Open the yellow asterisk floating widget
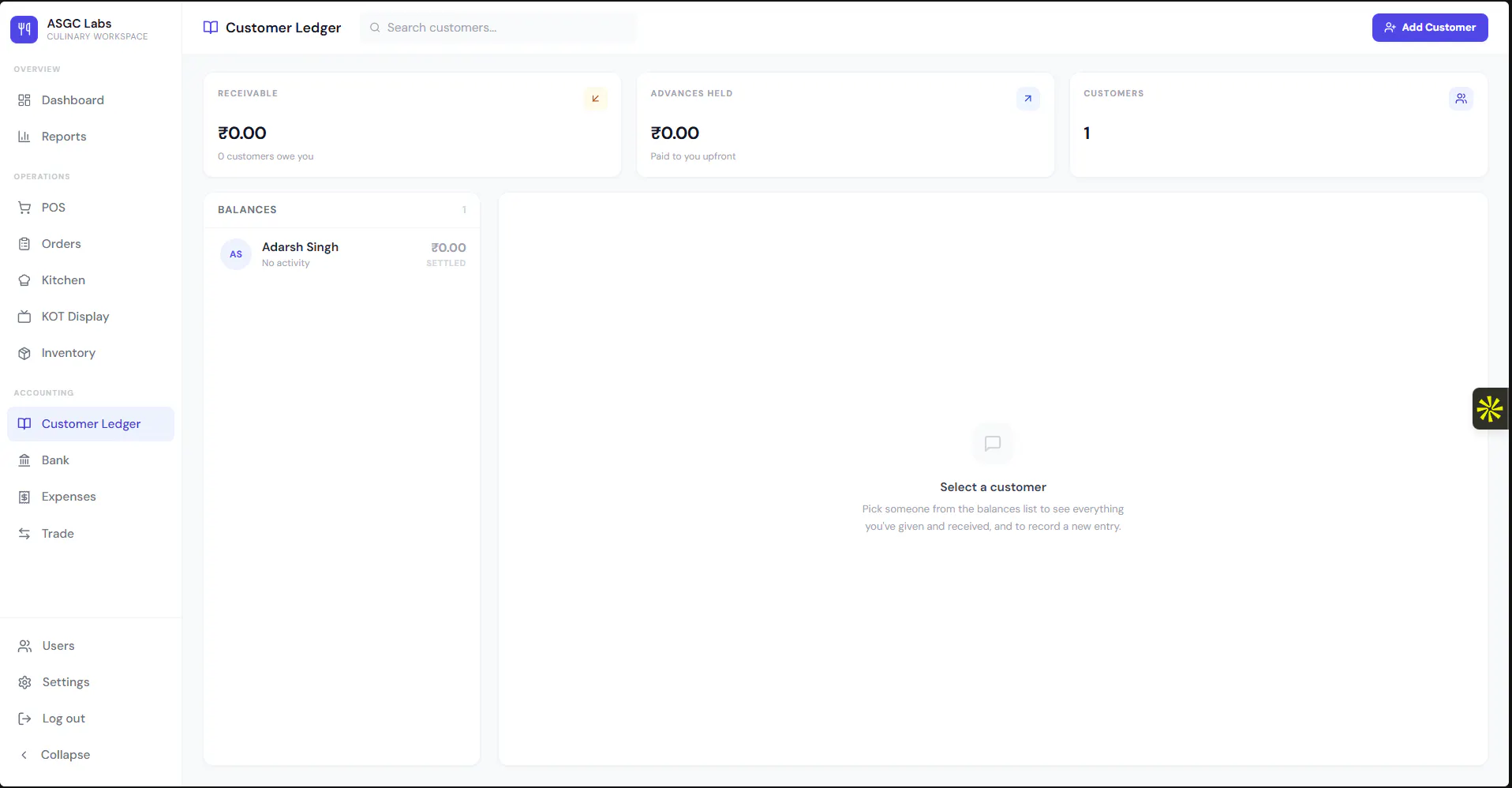This screenshot has height=788, width=1512. (x=1491, y=409)
